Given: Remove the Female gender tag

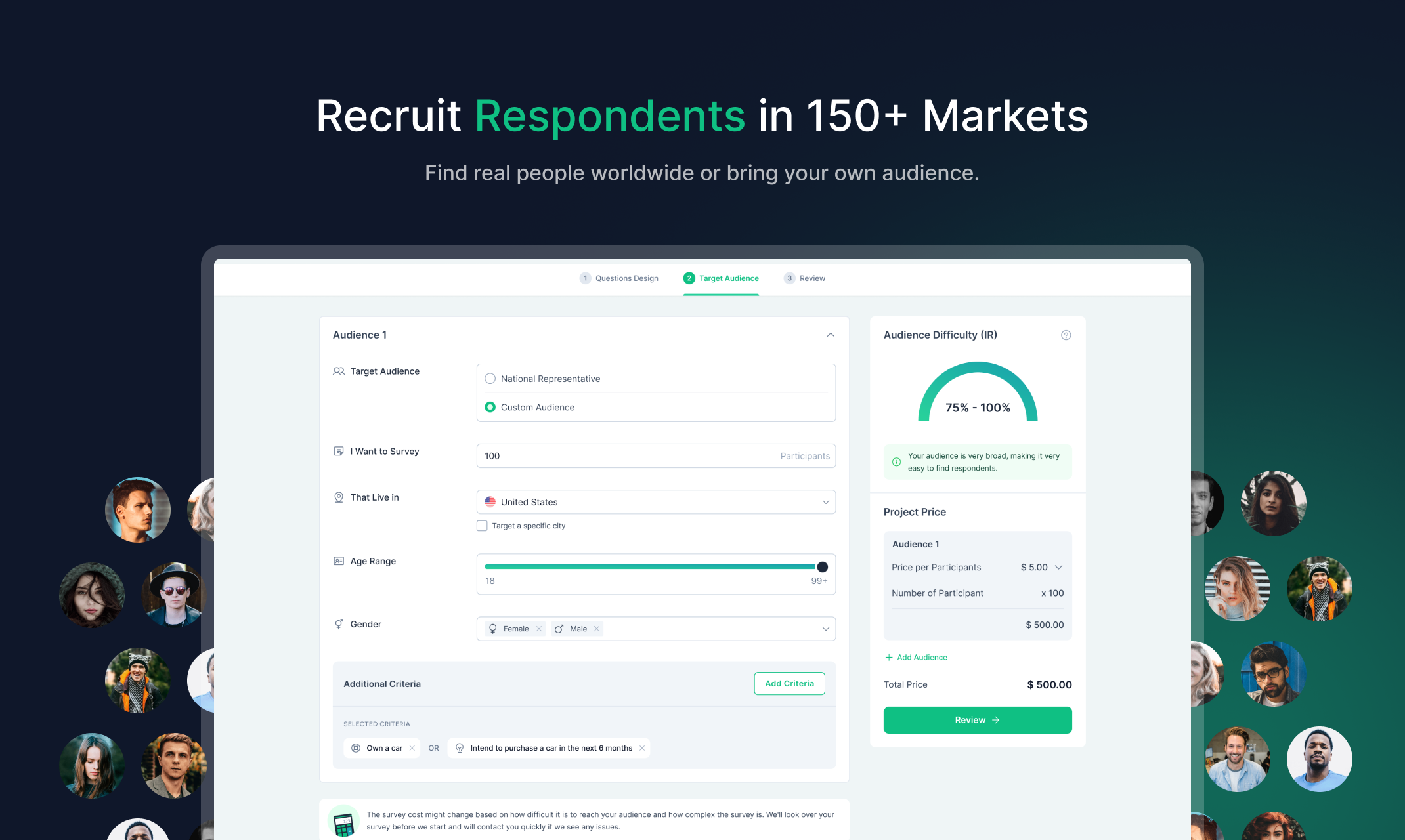Looking at the screenshot, I should click(539, 629).
